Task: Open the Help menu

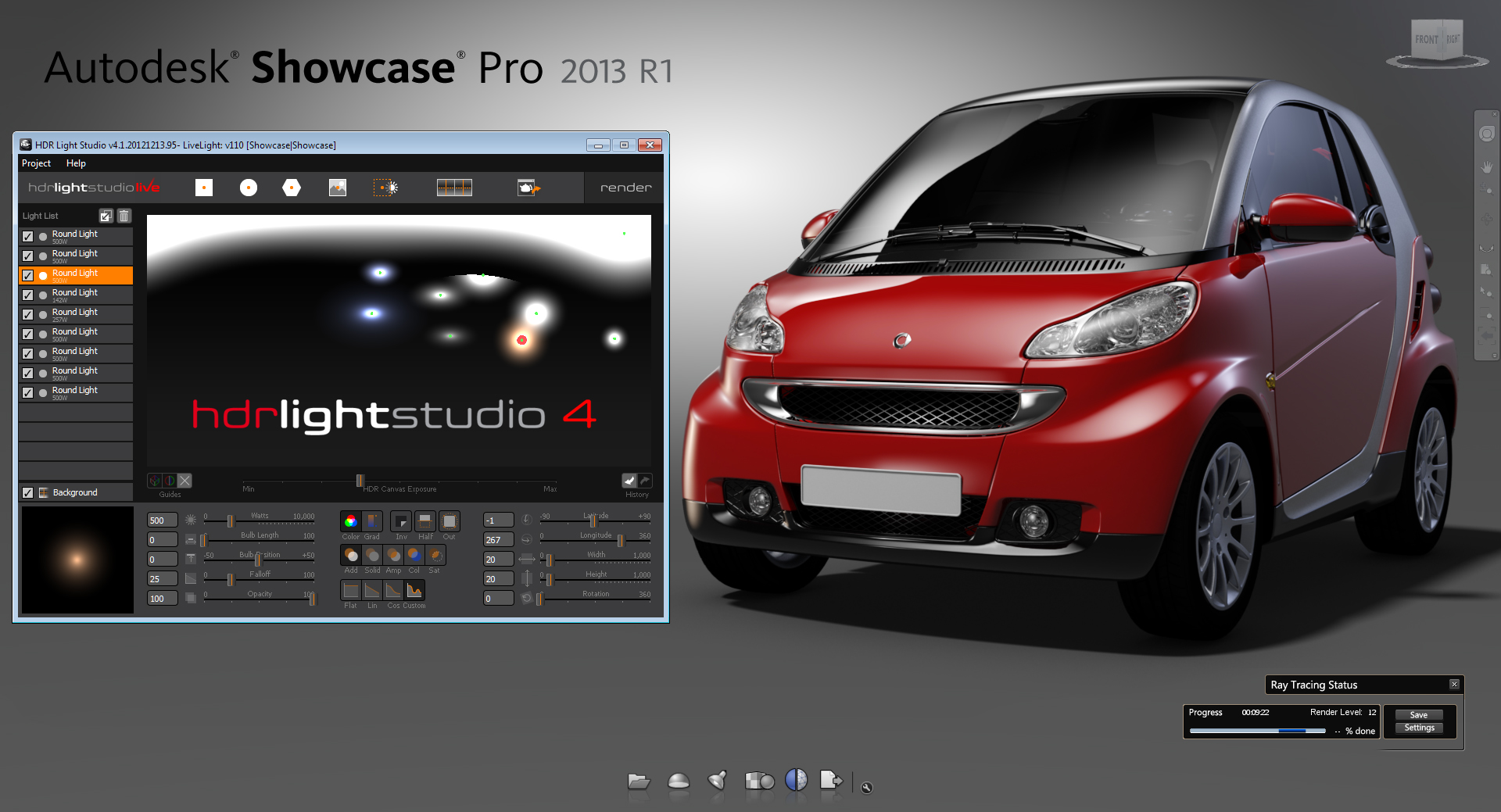Action: point(76,163)
